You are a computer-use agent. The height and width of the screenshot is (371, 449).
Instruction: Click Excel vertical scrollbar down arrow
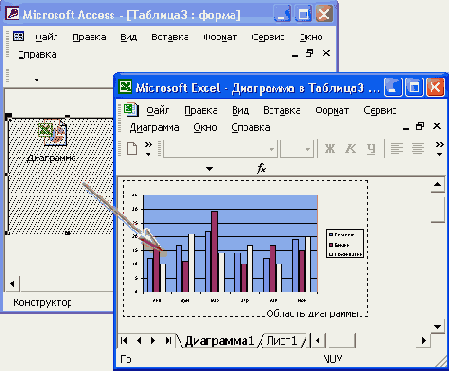[x=437, y=326]
